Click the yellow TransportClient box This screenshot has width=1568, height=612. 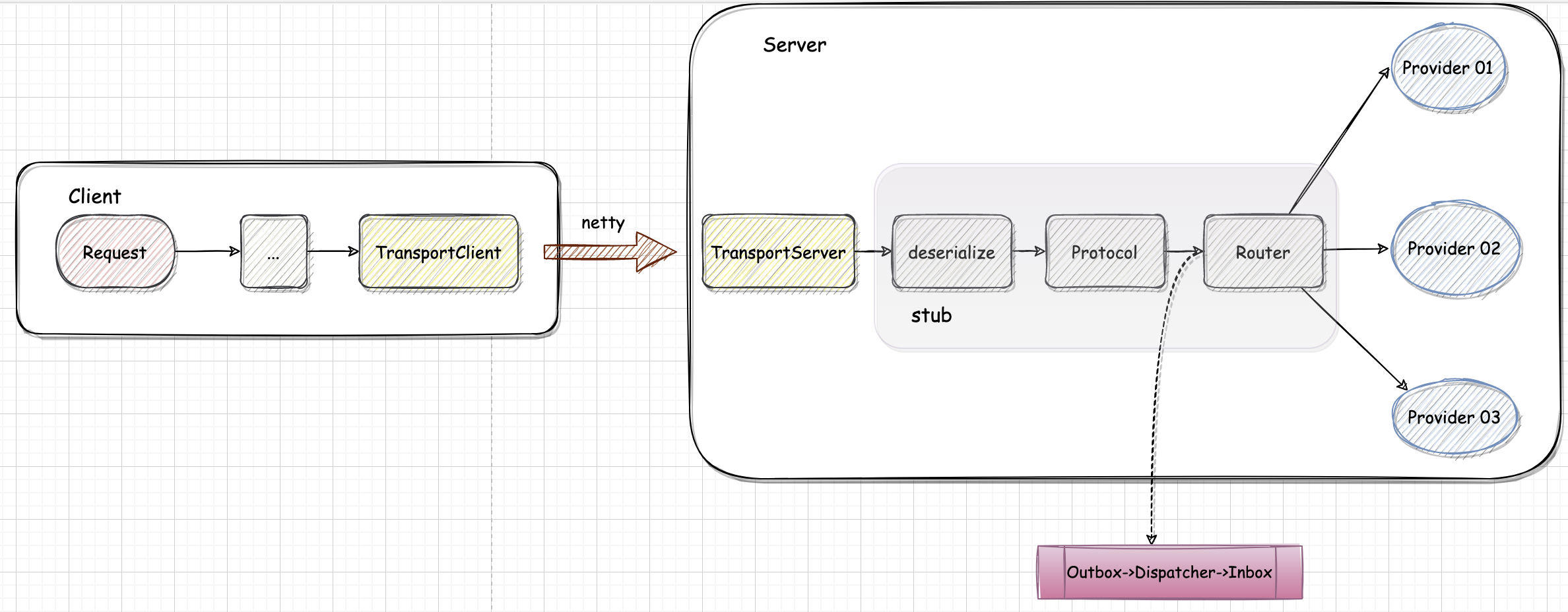click(439, 252)
